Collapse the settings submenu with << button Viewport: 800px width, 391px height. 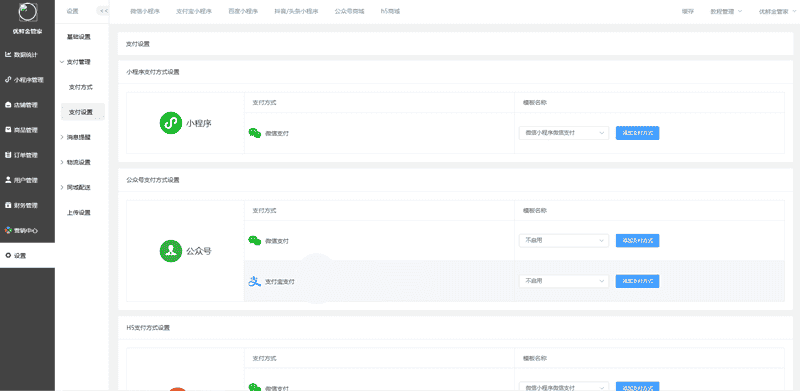tap(103, 11)
